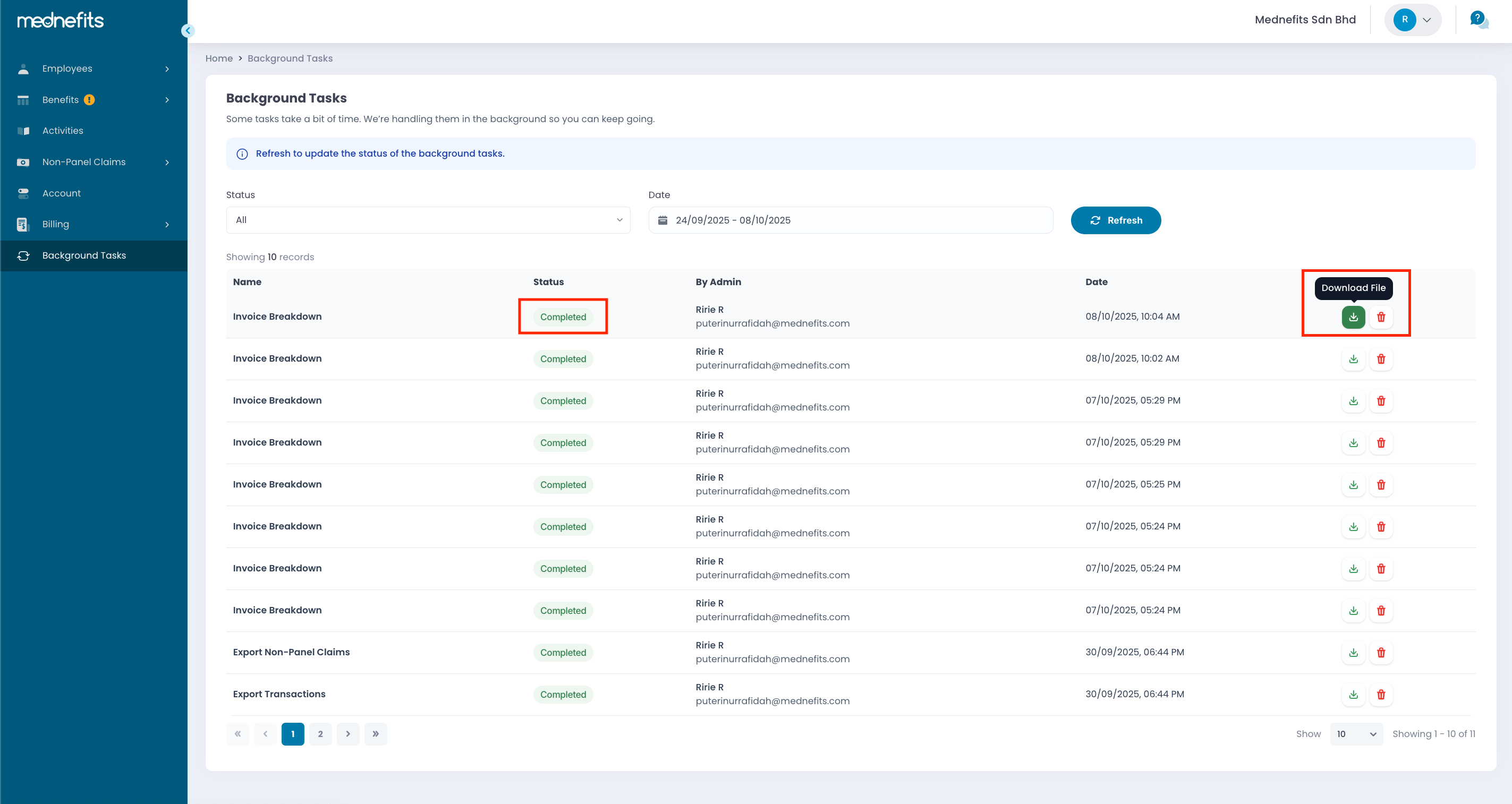Delete the Export Transactions task
This screenshot has width=1512, height=804.
pyautogui.click(x=1381, y=694)
